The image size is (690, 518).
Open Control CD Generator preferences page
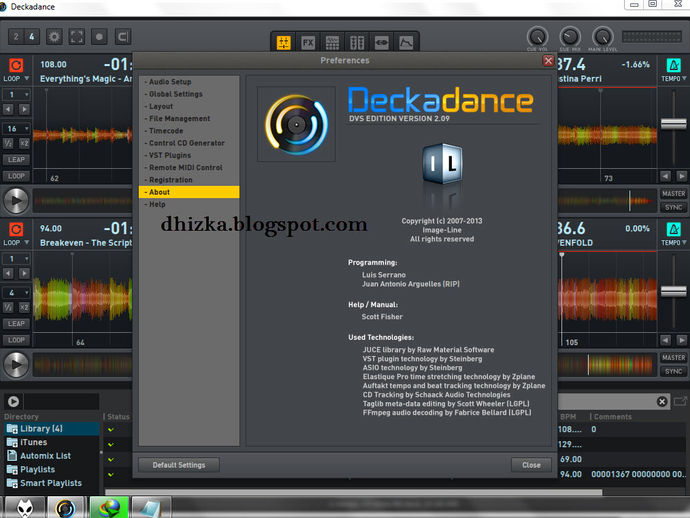tap(187, 143)
